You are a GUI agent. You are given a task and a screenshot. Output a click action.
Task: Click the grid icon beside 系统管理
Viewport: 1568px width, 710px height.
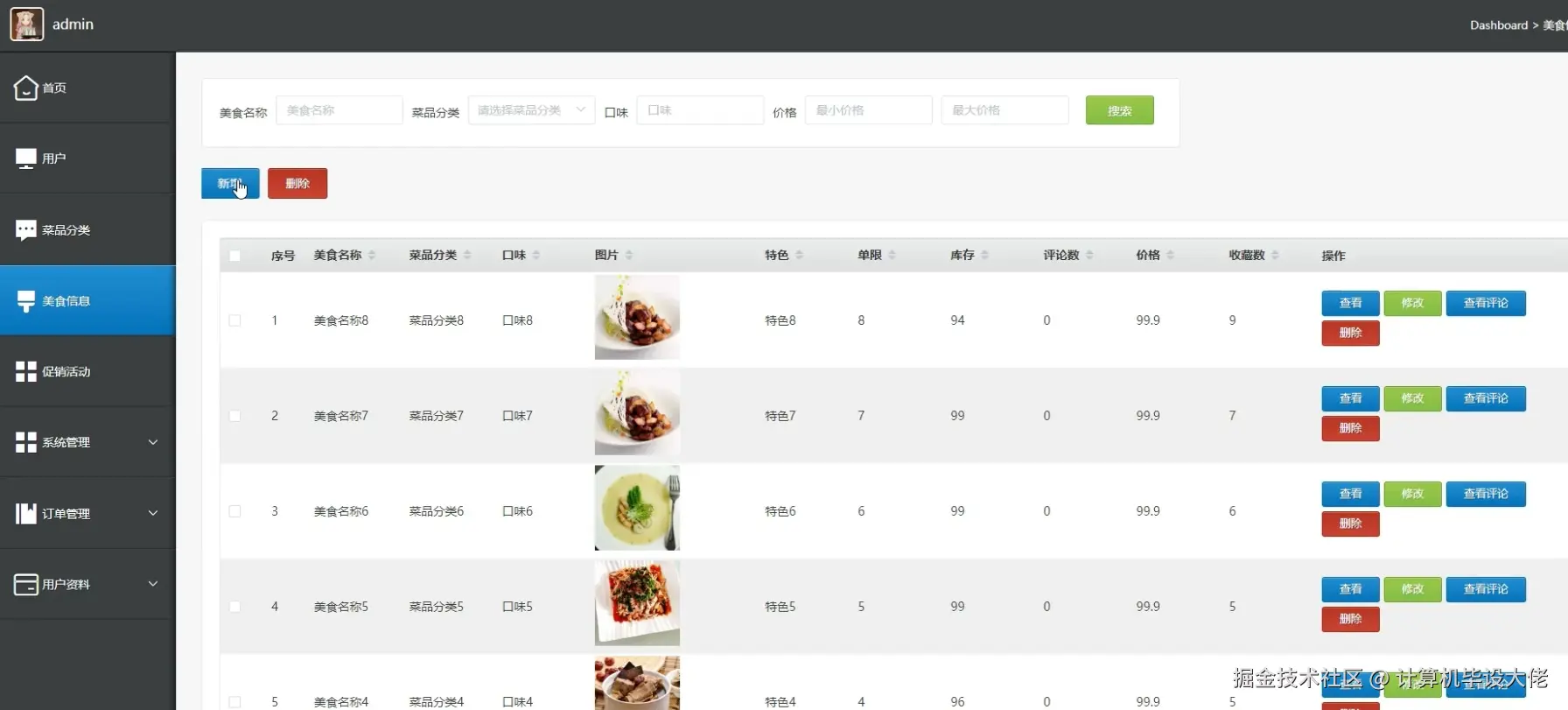point(26,442)
